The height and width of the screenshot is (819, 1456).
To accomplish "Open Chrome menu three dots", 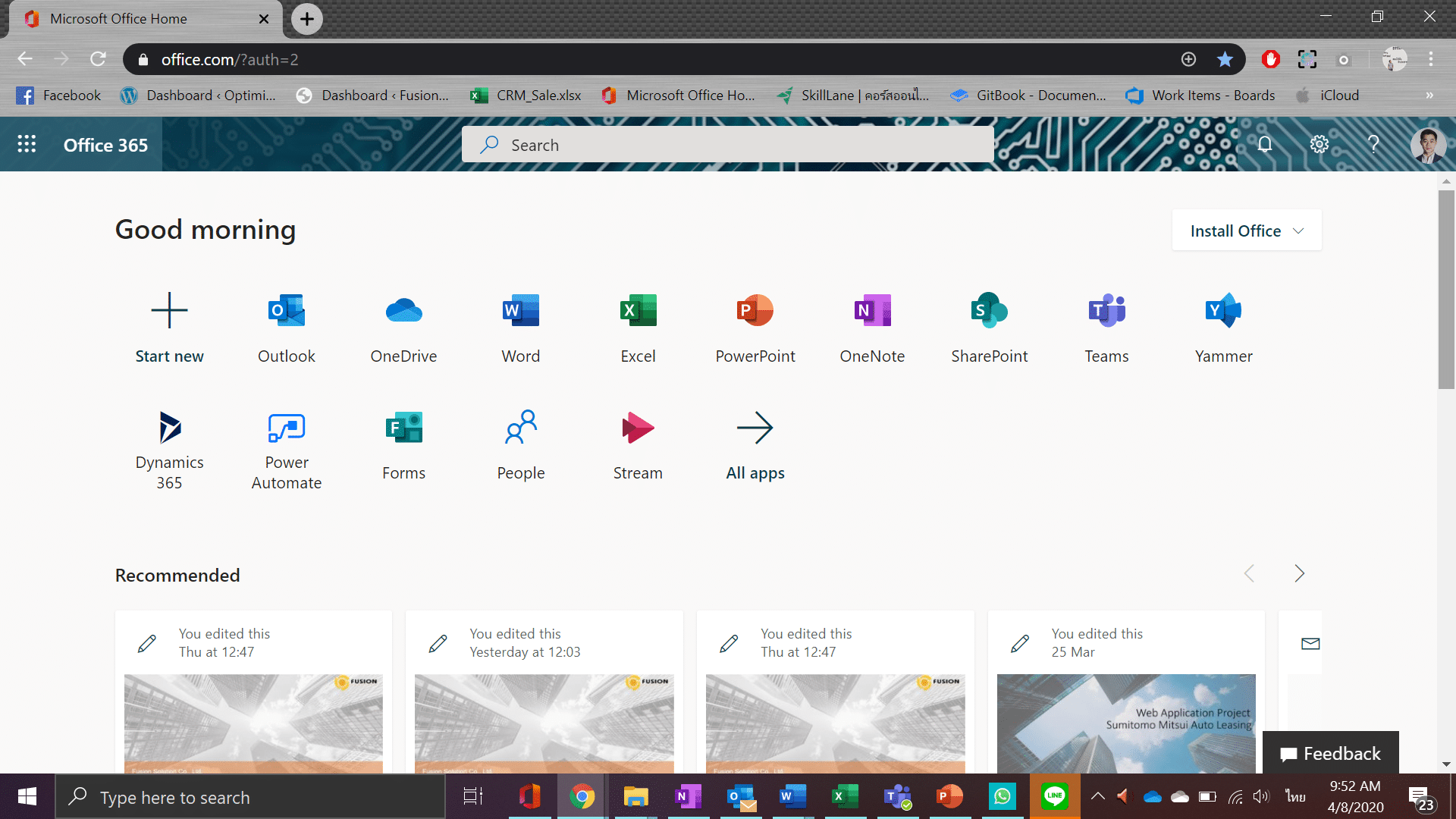I will (x=1431, y=59).
